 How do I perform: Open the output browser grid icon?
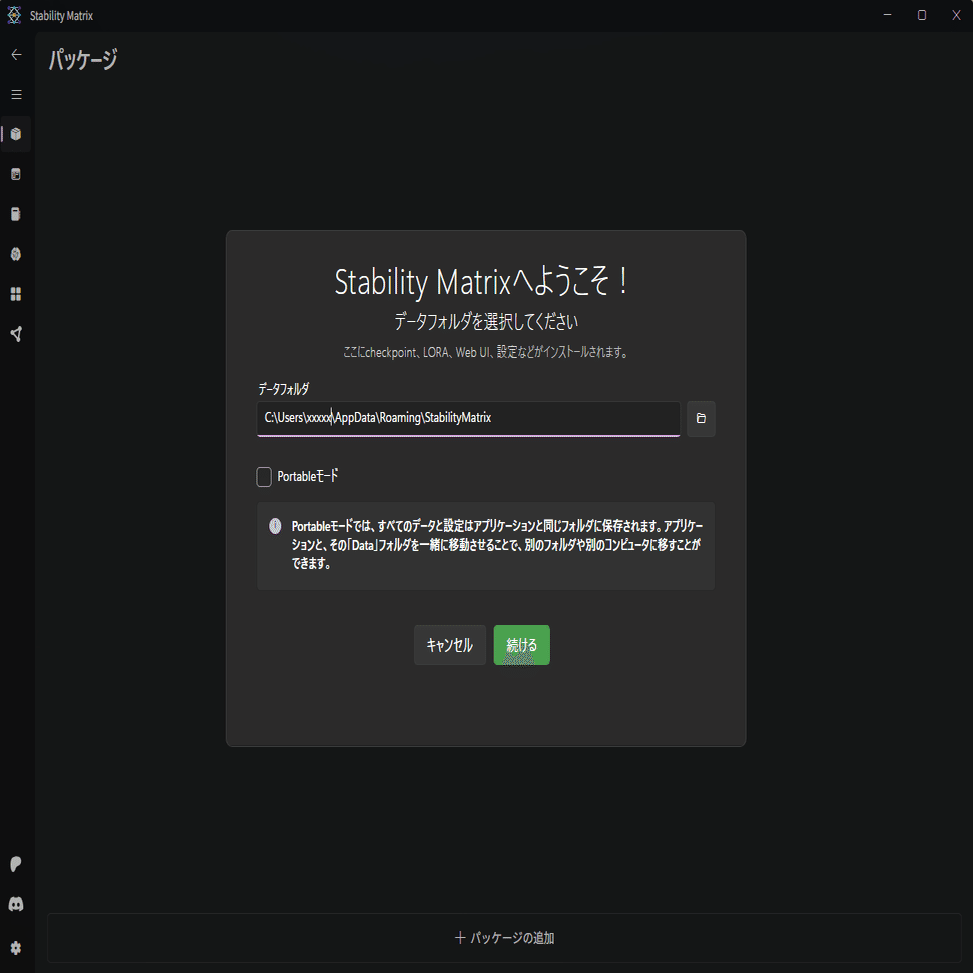[16, 294]
